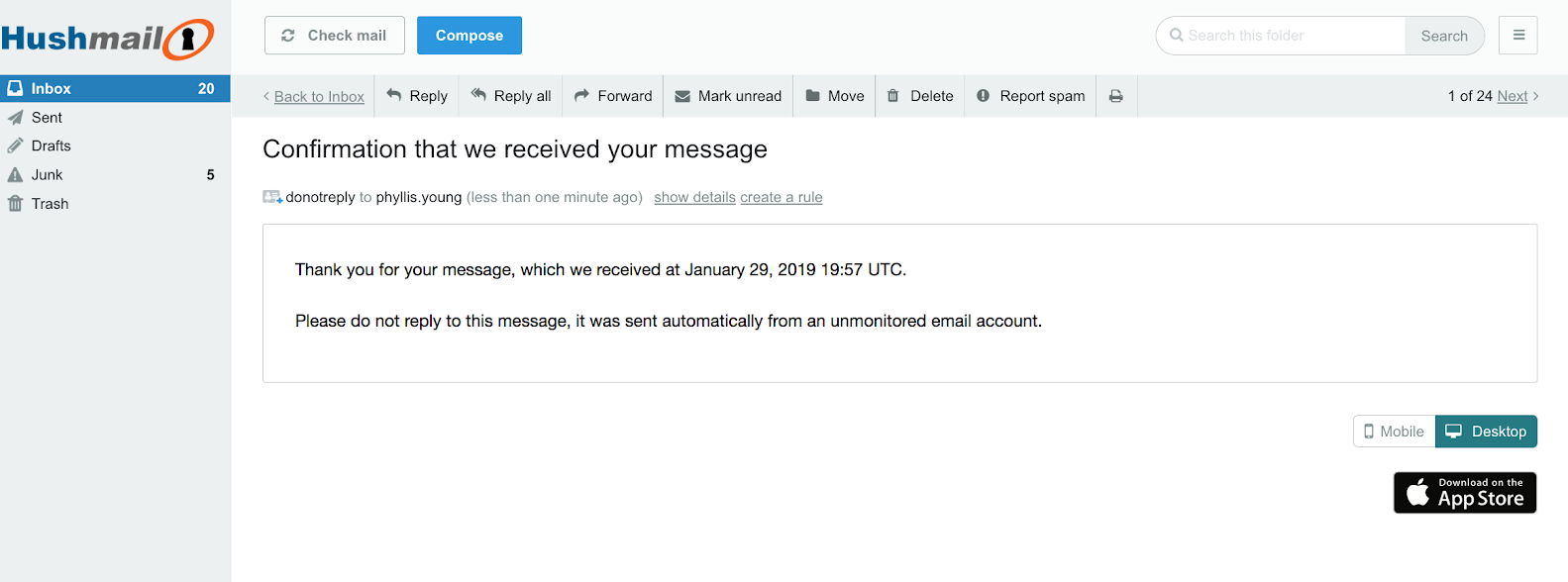Open the Move to folder menu
Viewport: 1568px width, 582px height.
835,96
